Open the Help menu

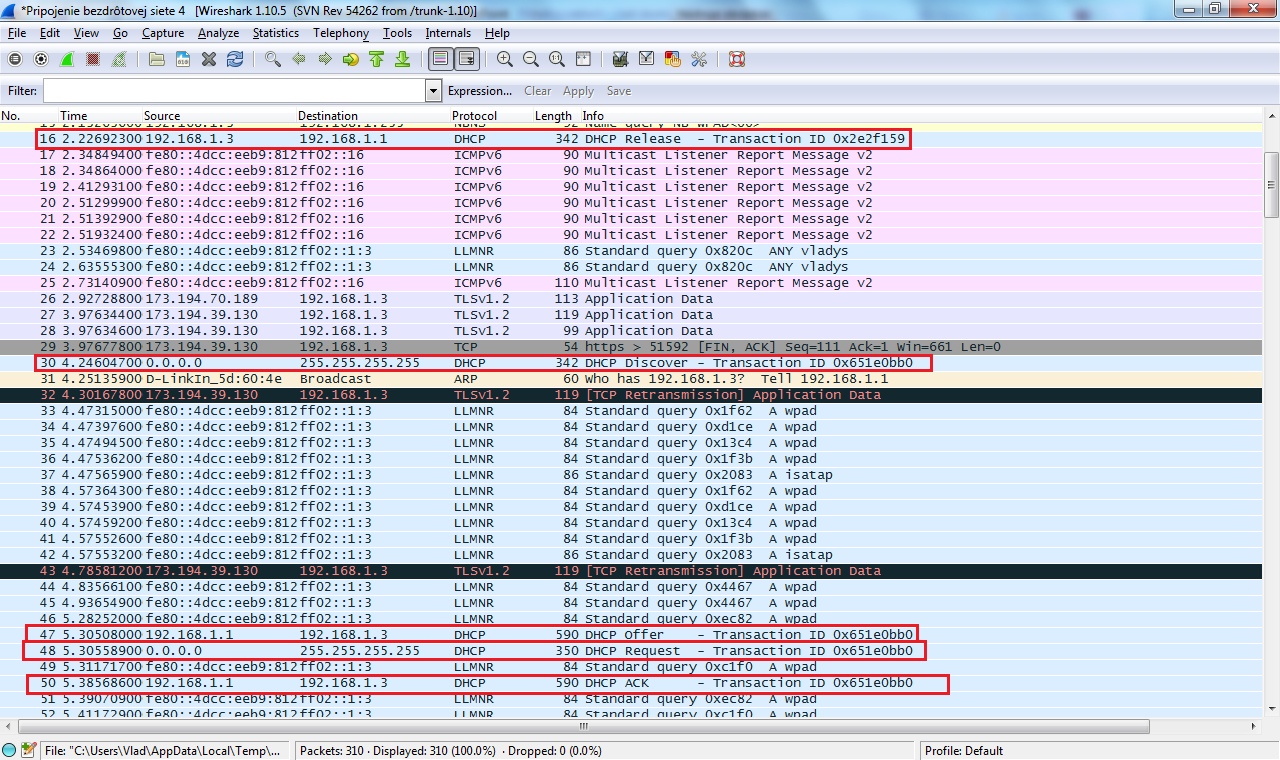(497, 33)
